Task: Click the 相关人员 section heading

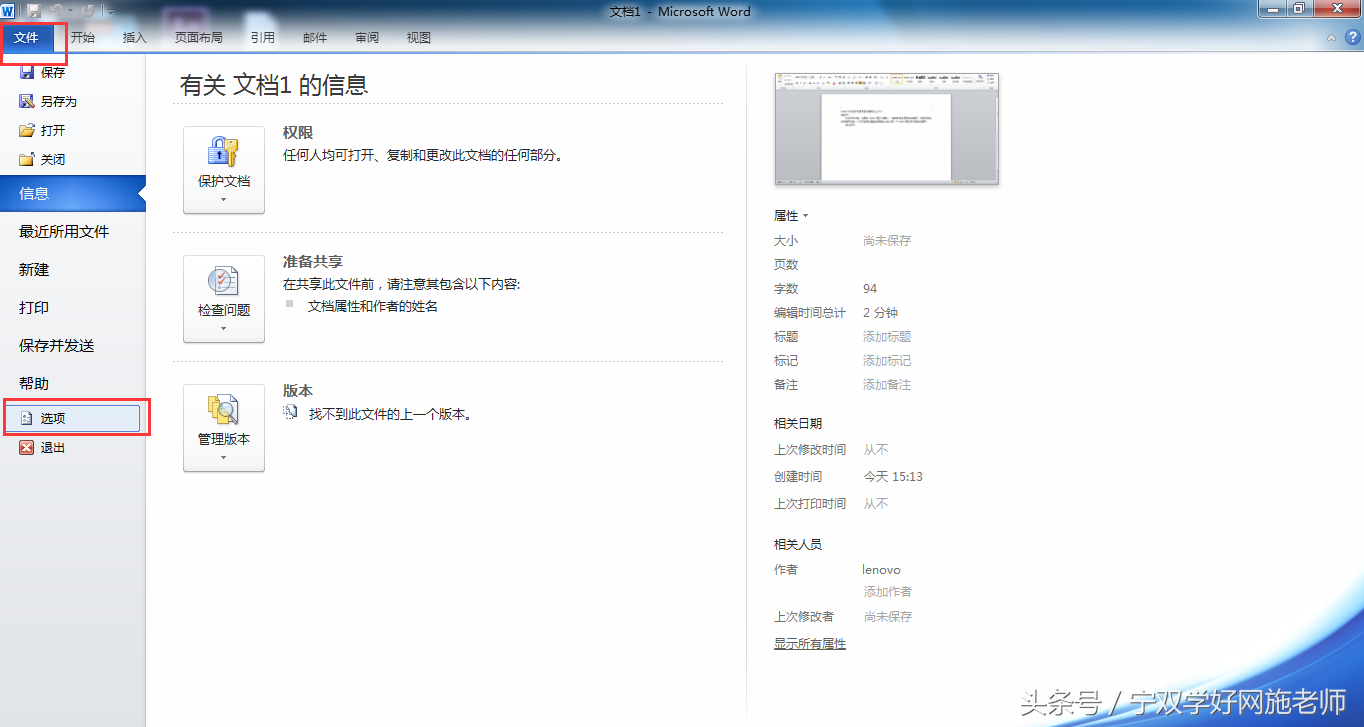Action: tap(798, 545)
